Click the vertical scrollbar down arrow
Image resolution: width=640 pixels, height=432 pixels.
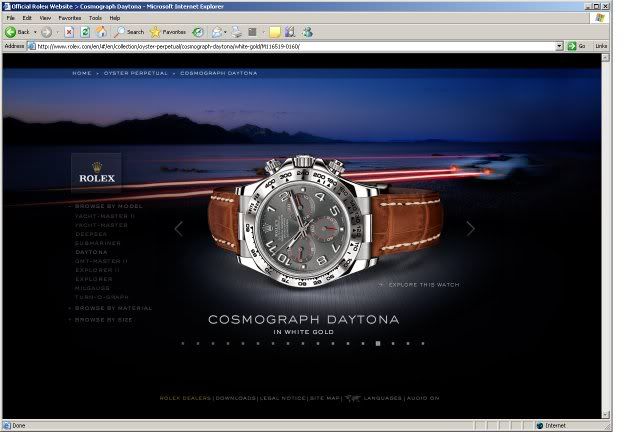point(605,415)
